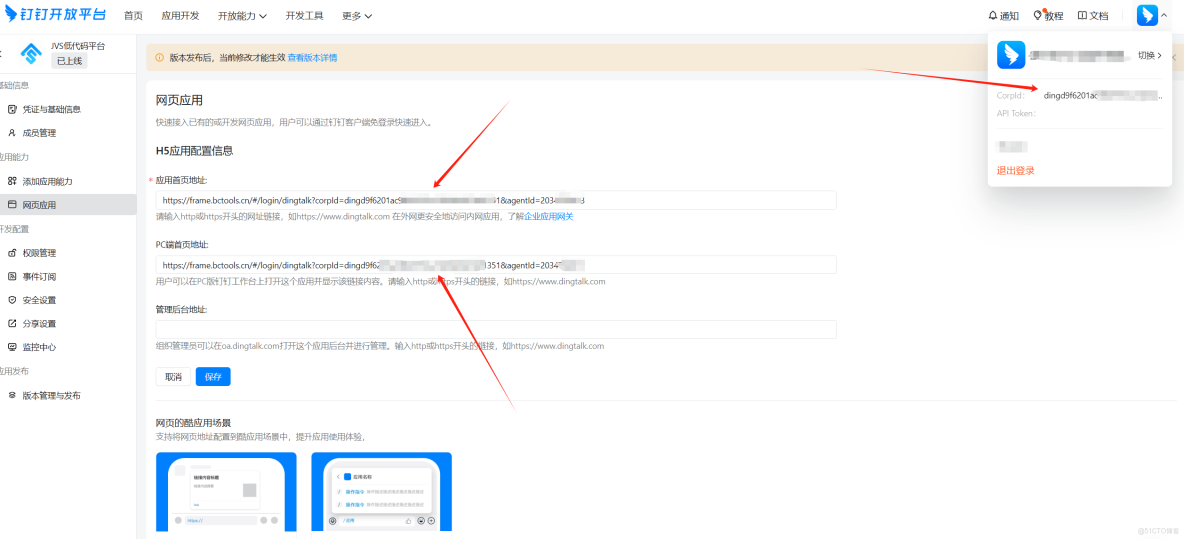Screen dimensions: 1184x539
Task: Click the DingTalk Open Platform logo
Action: [54, 14]
